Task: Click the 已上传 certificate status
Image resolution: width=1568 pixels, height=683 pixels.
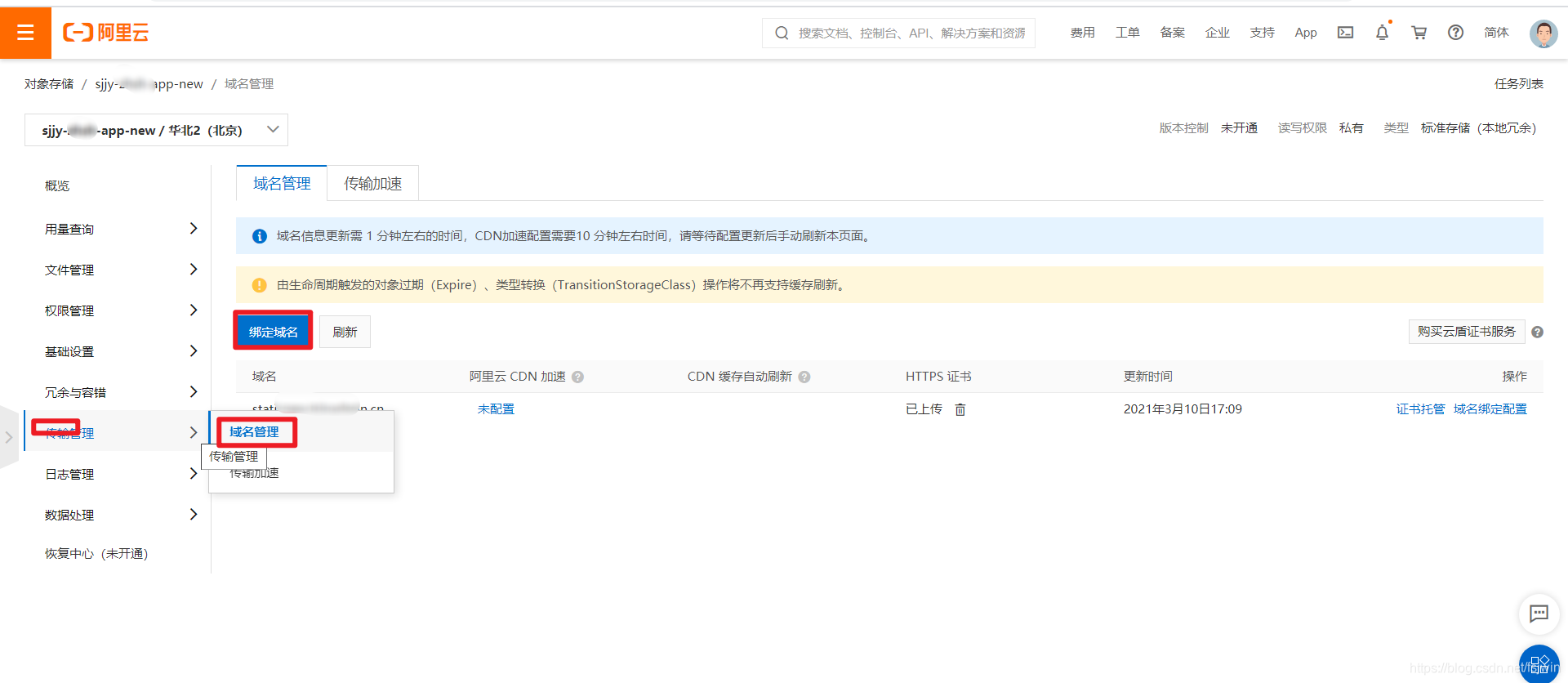Action: point(924,409)
